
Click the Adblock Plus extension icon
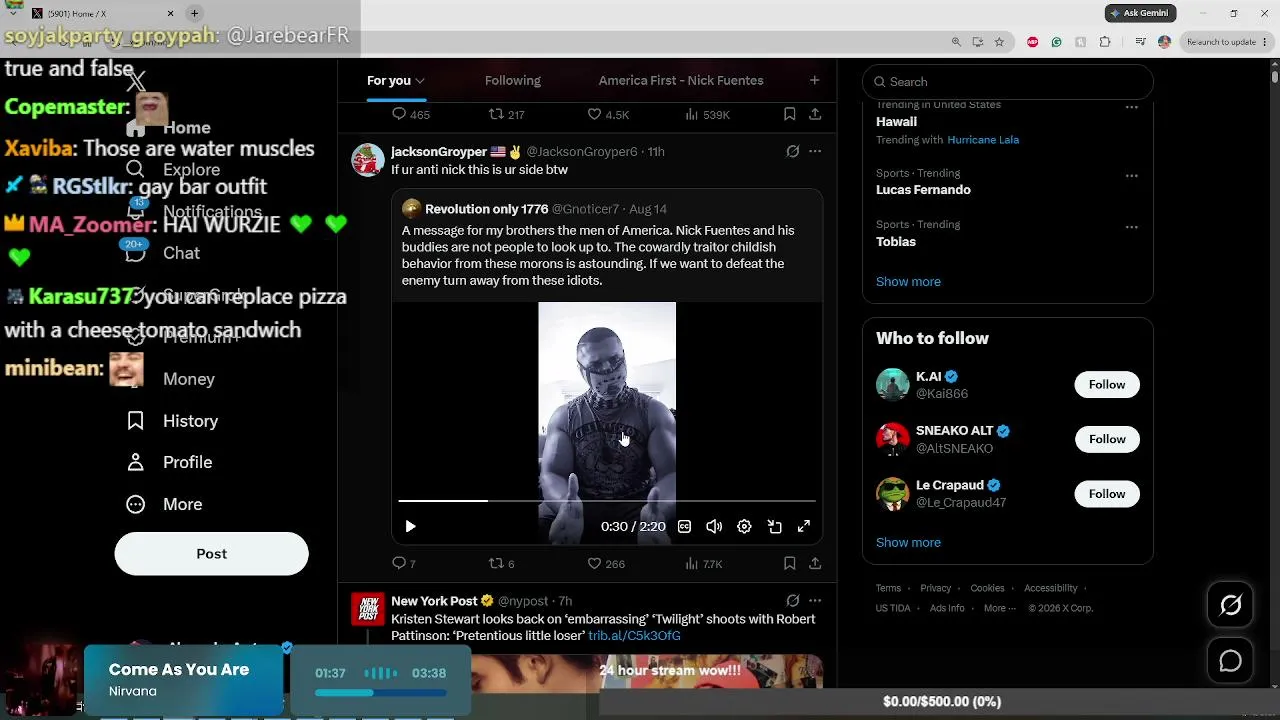tap(1032, 42)
